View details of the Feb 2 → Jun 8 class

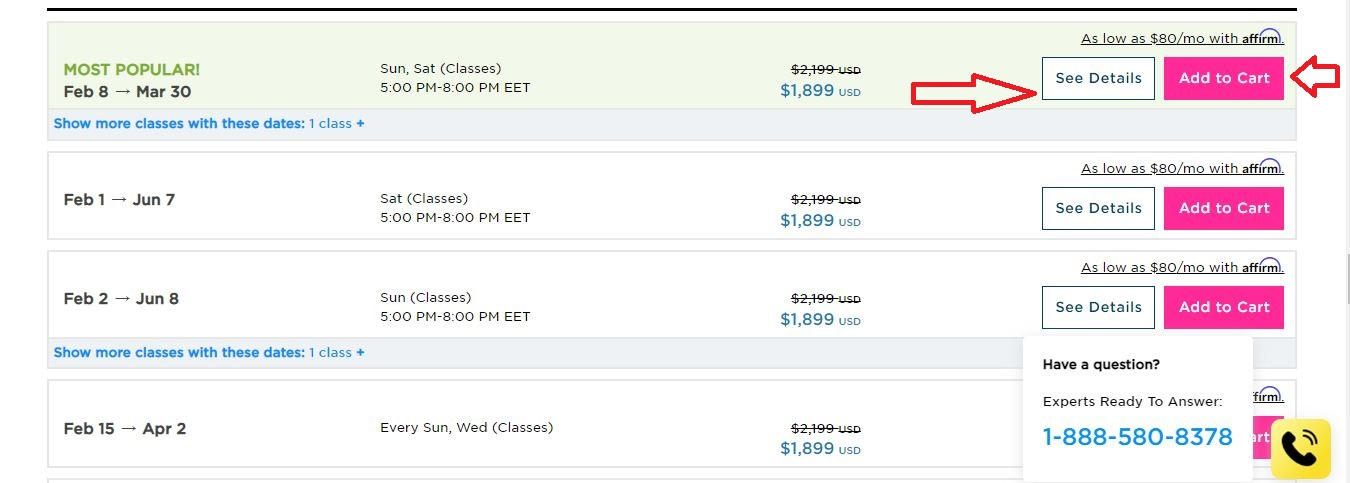[x=1098, y=307]
